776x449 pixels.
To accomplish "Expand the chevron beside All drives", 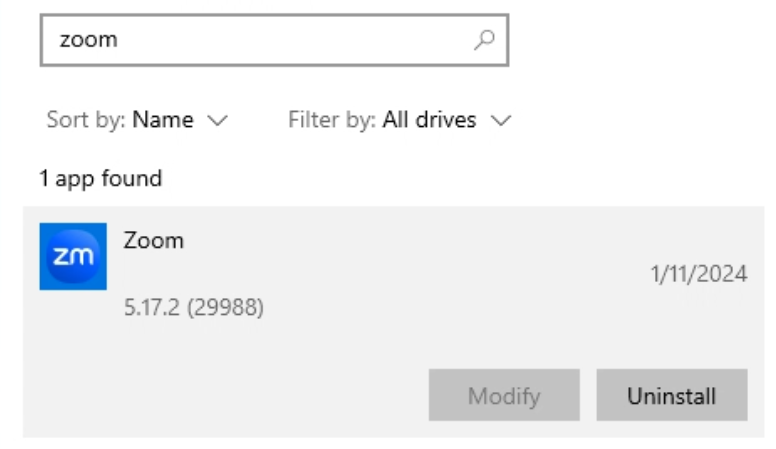I will click(x=501, y=121).
